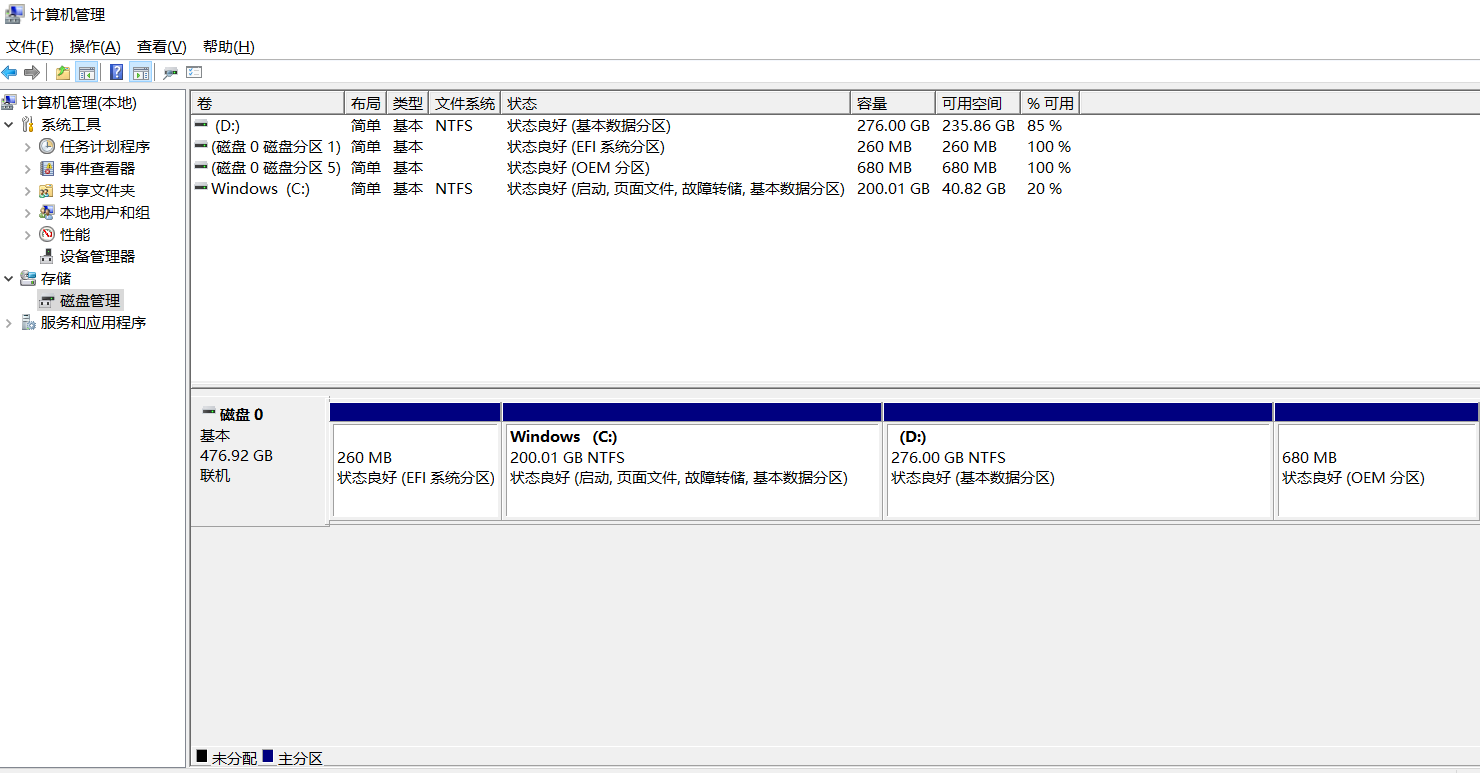Expand the 任务计划程序 node arrow
This screenshot has width=1480, height=773.
pos(28,146)
